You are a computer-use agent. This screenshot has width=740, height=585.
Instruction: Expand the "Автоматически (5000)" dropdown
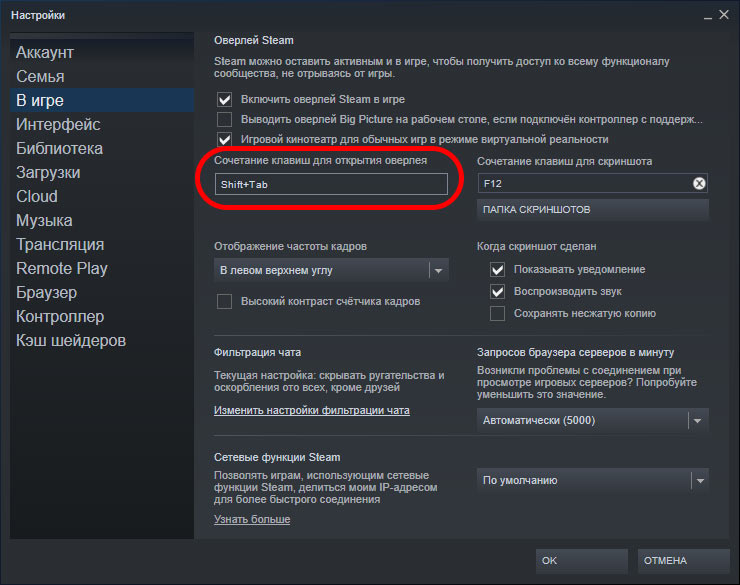[x=592, y=420]
